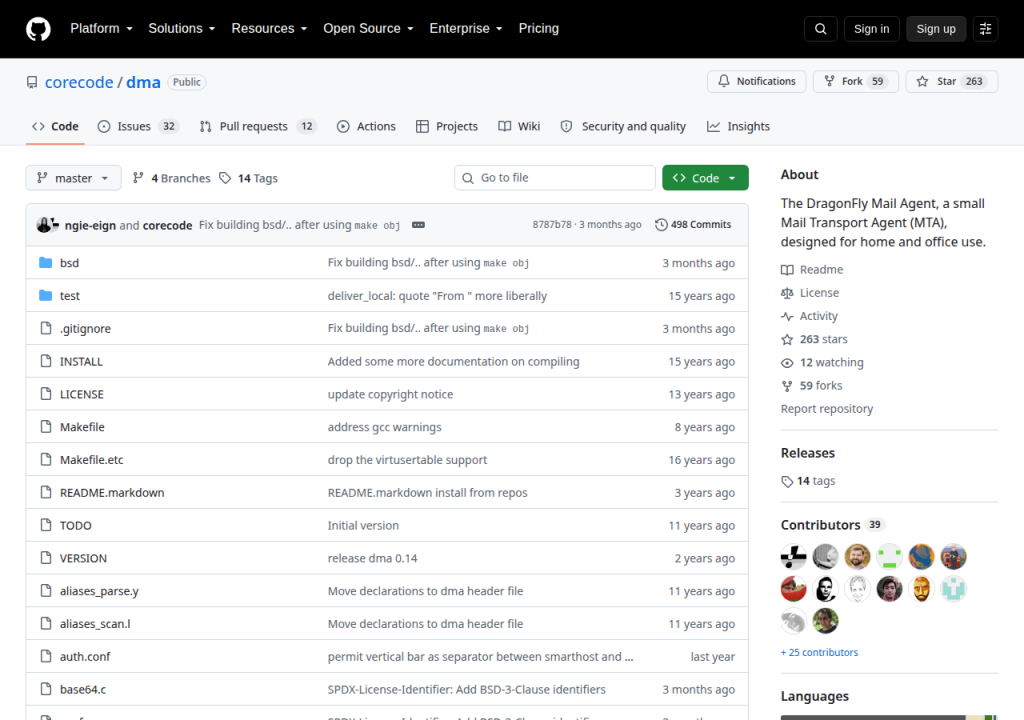Click the Makefile file icon
This screenshot has width=1024, height=720.
point(46,427)
